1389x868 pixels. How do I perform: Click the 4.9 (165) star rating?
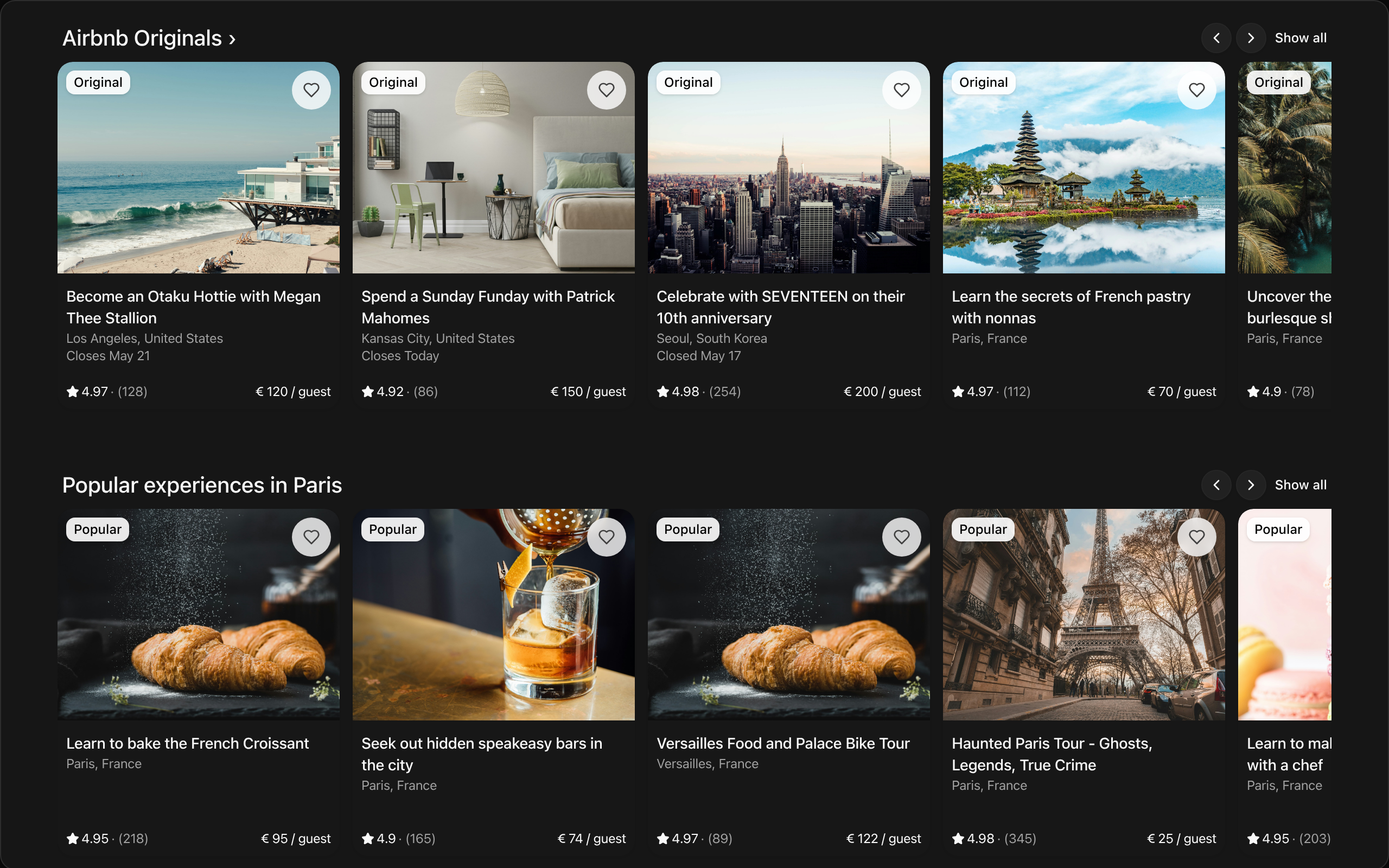[398, 839]
